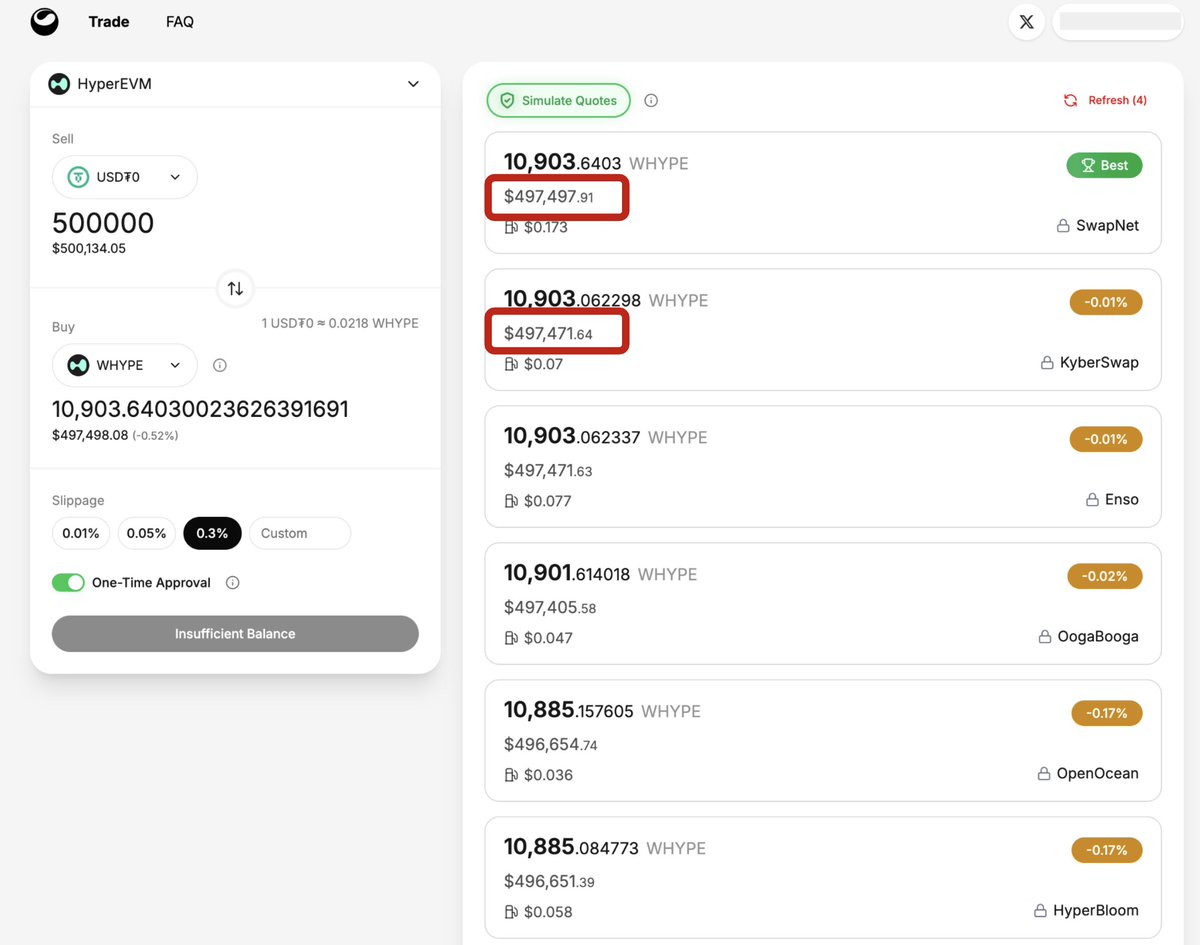Click gas pump icon in SwapNet quote
The image size is (1200, 945).
tap(511, 227)
